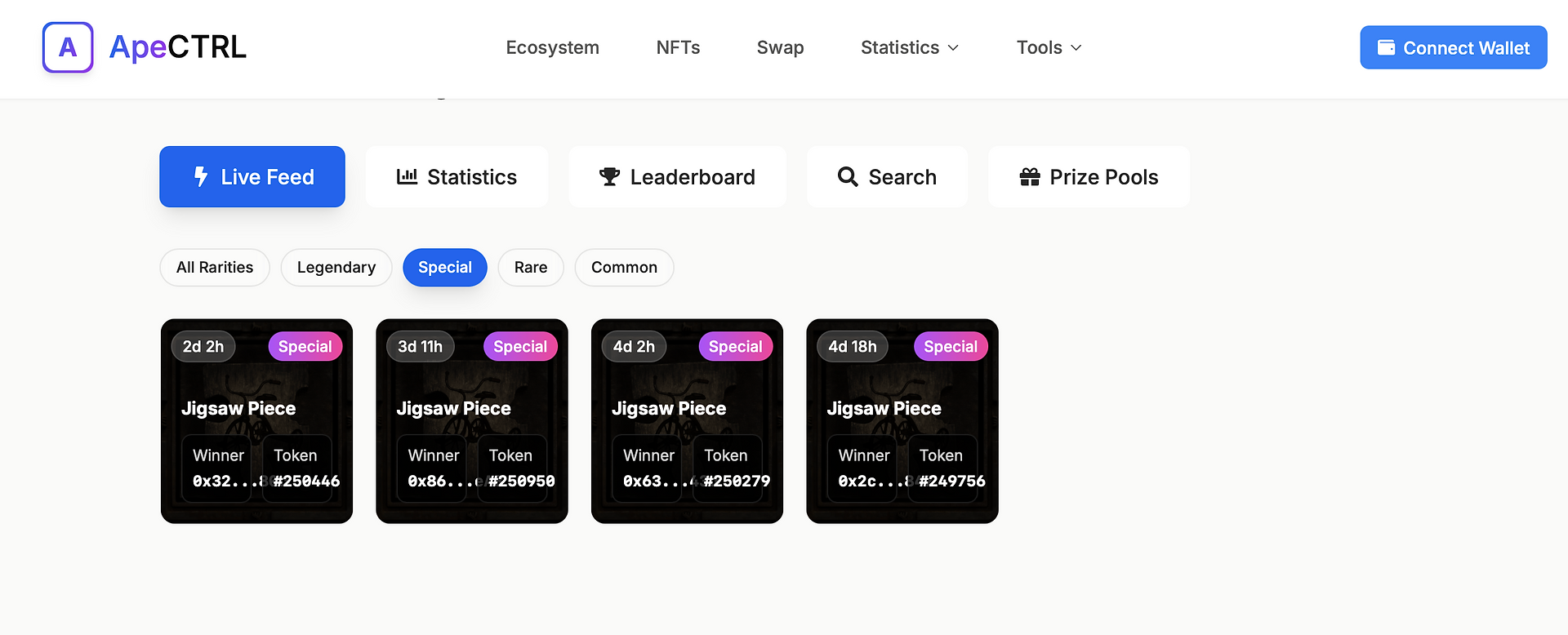Click the trophy icon on Leaderboard tab
The height and width of the screenshot is (635, 1568).
pyautogui.click(x=609, y=176)
